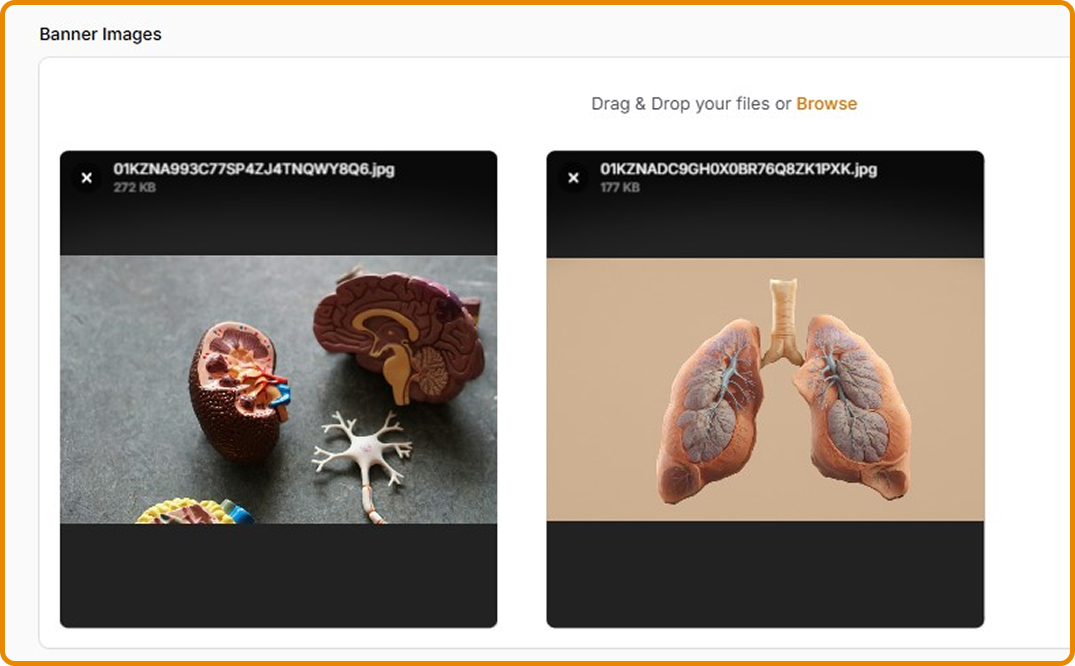Click the yellow model at the photo's bottom edge
This screenshot has height=666, width=1075.
tap(195, 512)
